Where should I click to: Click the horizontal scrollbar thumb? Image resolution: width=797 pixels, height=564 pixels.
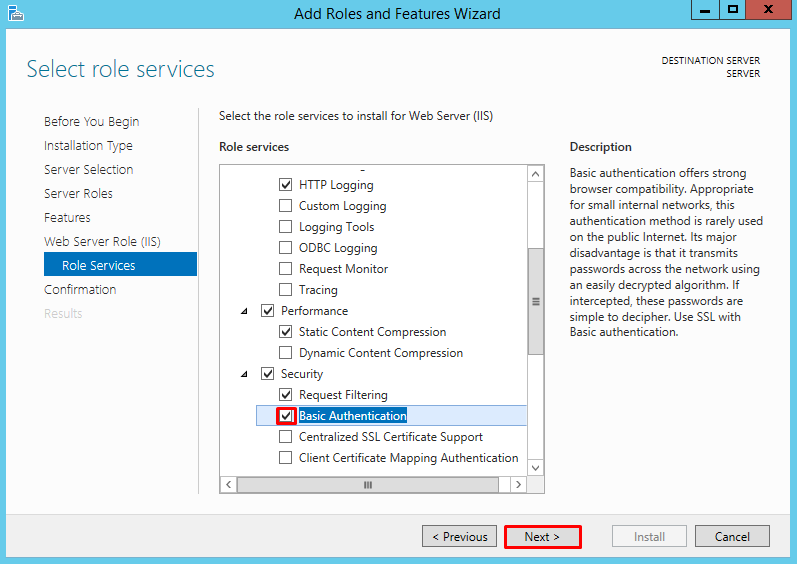click(x=368, y=484)
